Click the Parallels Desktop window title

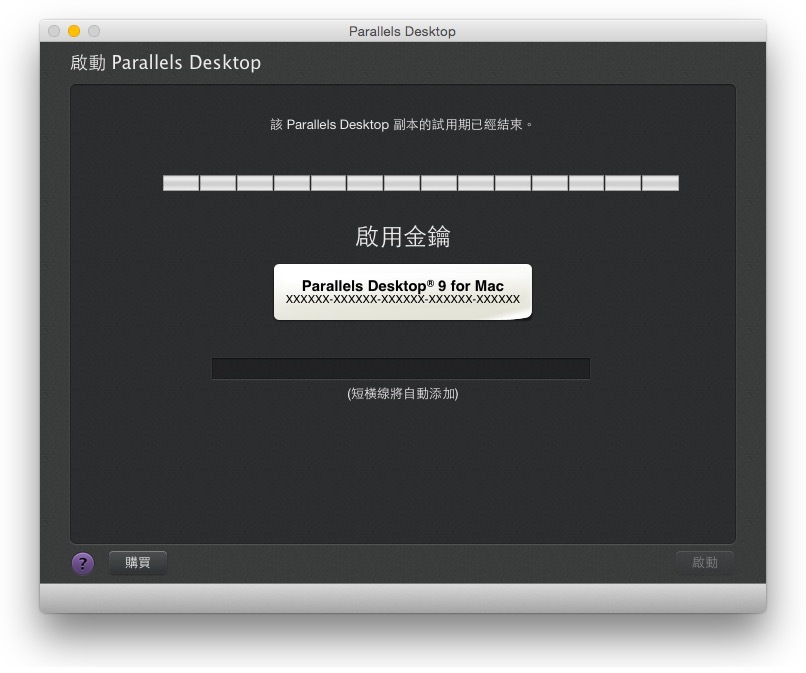click(402, 31)
